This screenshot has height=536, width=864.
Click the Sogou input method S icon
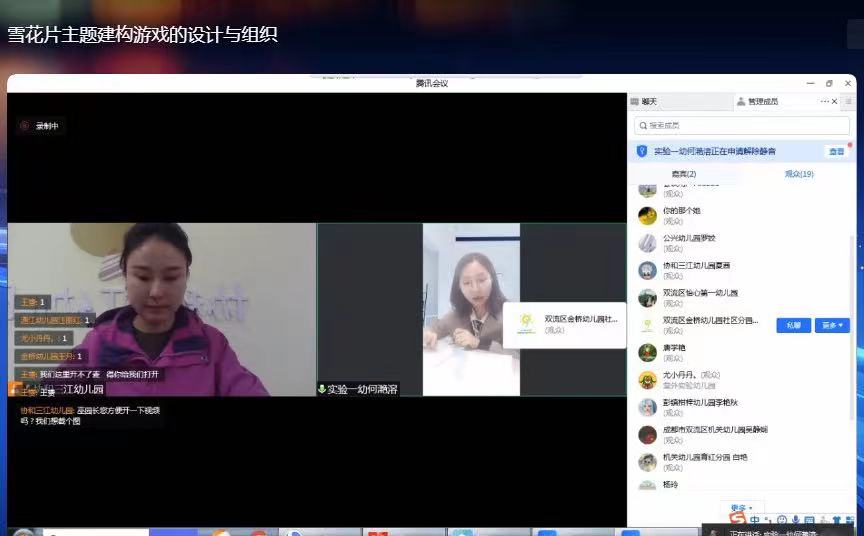(738, 520)
